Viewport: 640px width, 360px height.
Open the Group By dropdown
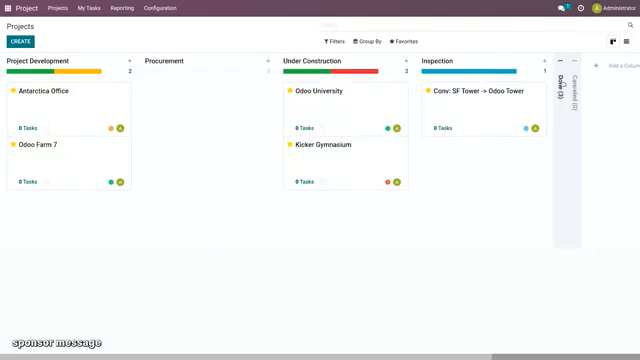pyautogui.click(x=367, y=42)
